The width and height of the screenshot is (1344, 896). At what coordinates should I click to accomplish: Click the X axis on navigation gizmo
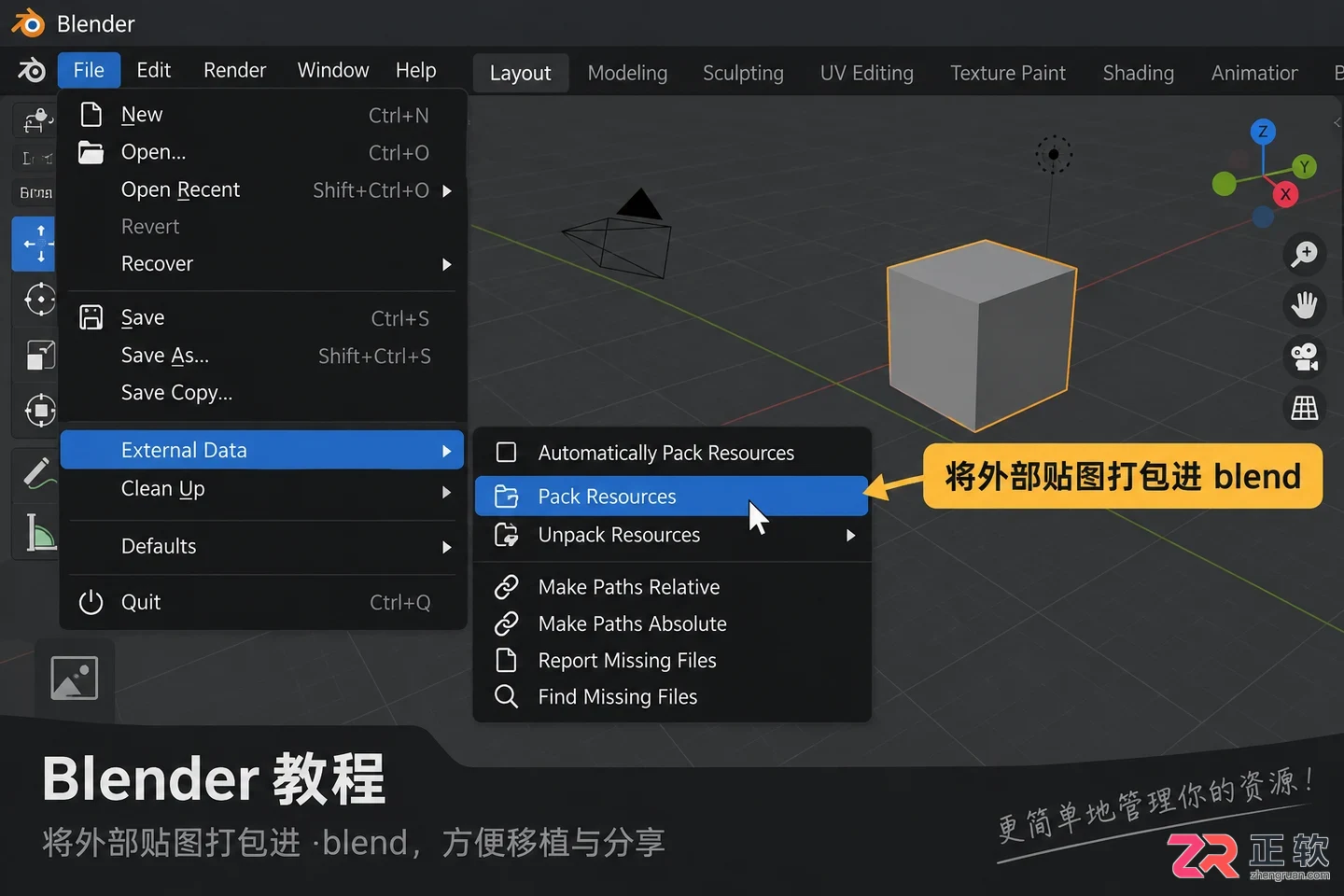(x=1285, y=194)
